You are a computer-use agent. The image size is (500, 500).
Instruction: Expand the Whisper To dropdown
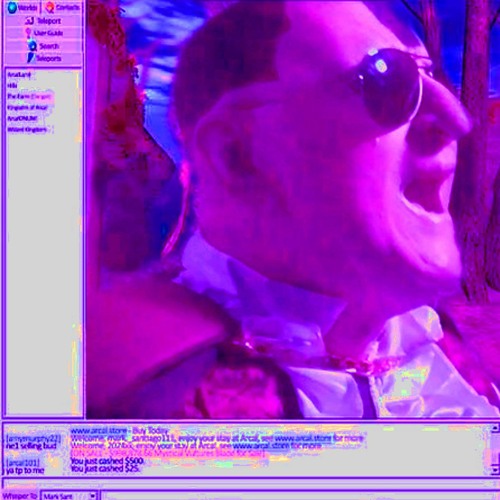click(93, 496)
